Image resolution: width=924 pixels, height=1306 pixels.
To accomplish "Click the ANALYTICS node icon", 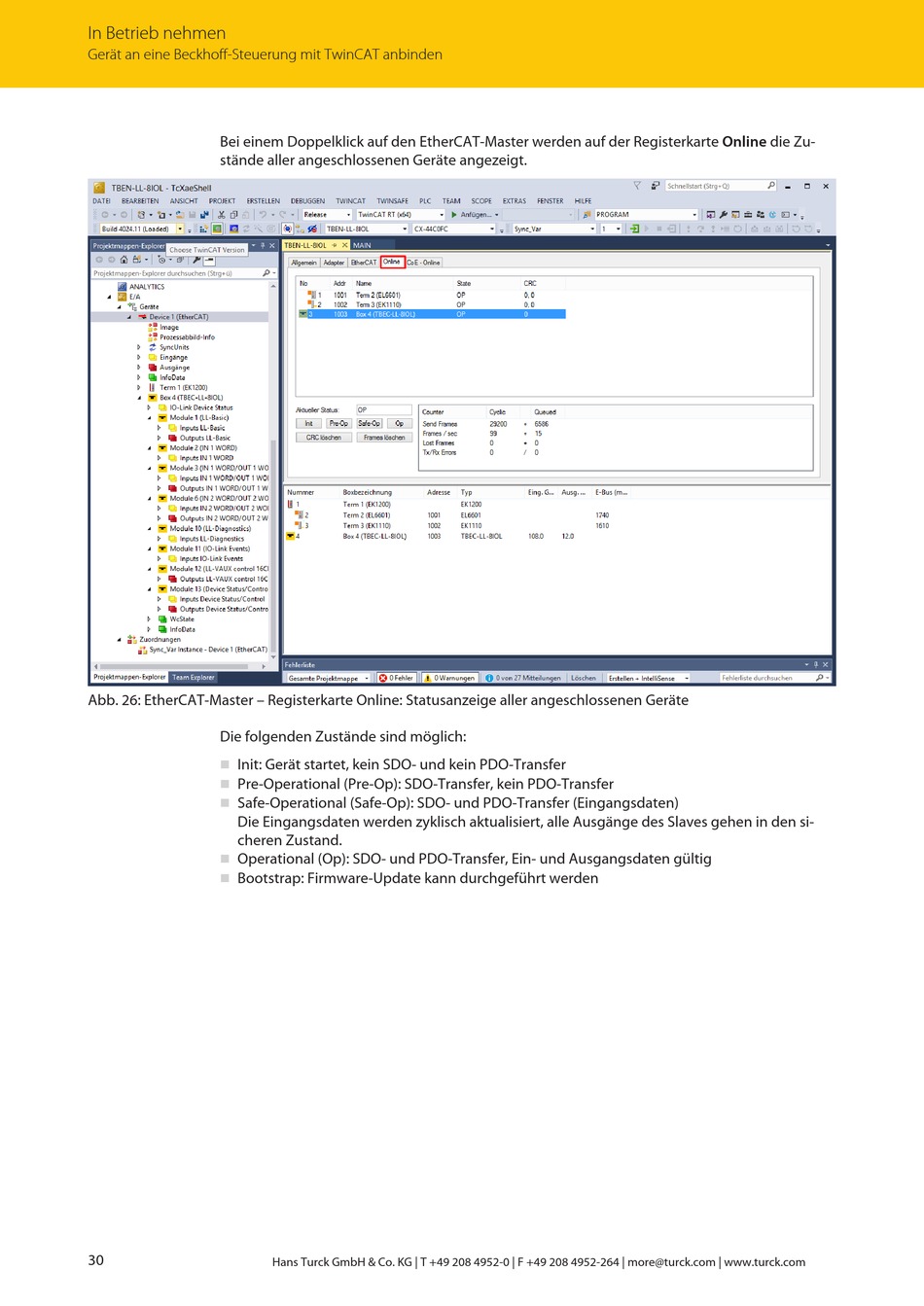I will tap(122, 287).
